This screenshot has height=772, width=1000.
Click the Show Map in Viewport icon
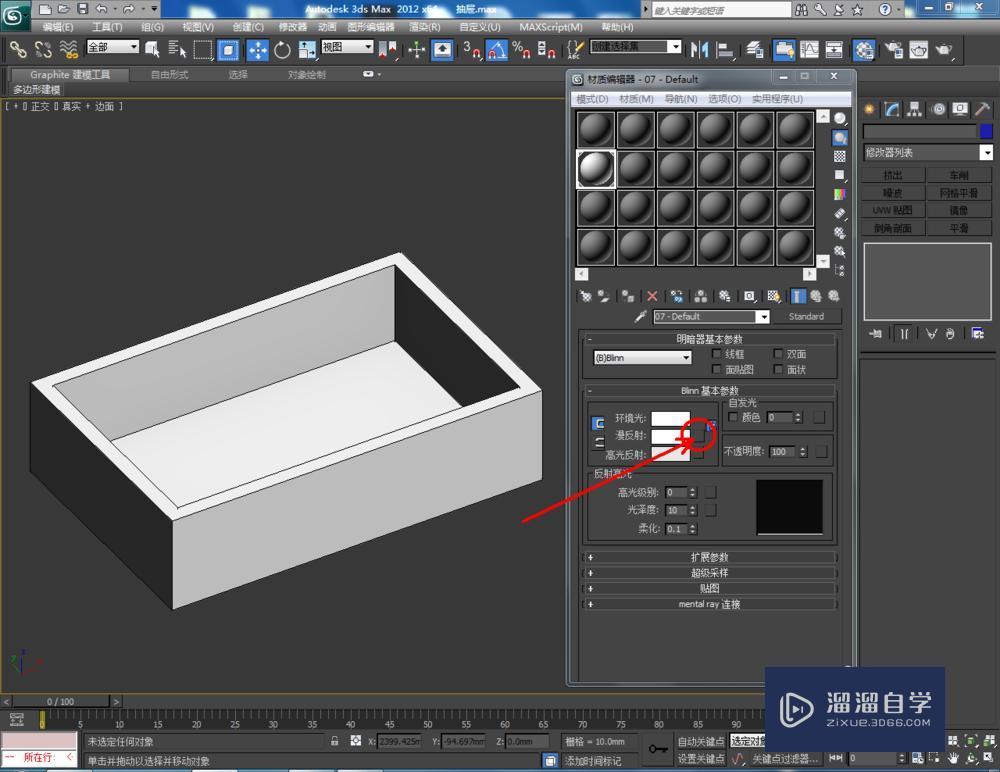tap(772, 296)
